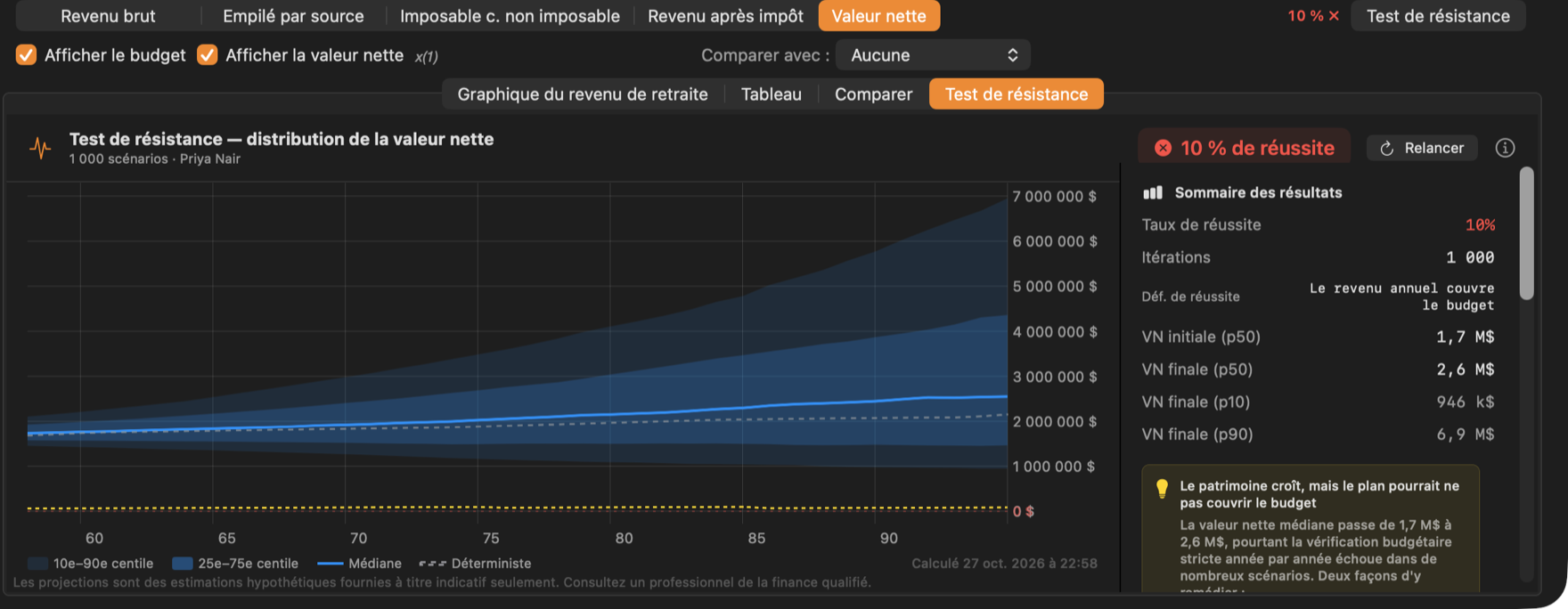This screenshot has height=609, width=1568.
Task: Click the VN finale (p50) value 2,6 M$
Action: click(1466, 369)
